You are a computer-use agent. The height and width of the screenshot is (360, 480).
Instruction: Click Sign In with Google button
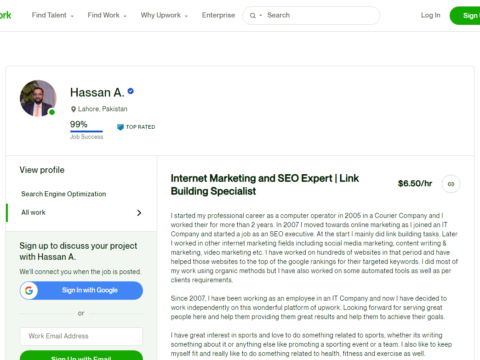coord(81,290)
